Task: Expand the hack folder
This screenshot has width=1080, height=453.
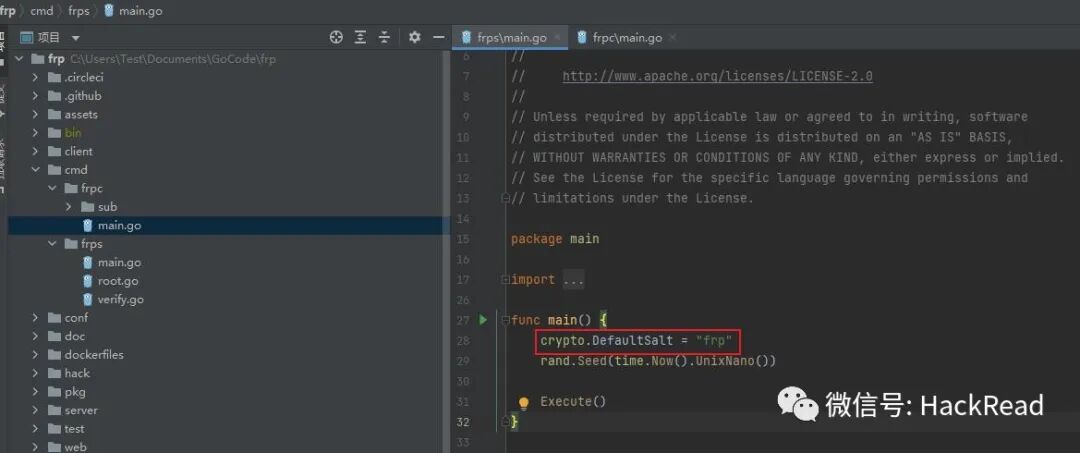Action: 36,373
